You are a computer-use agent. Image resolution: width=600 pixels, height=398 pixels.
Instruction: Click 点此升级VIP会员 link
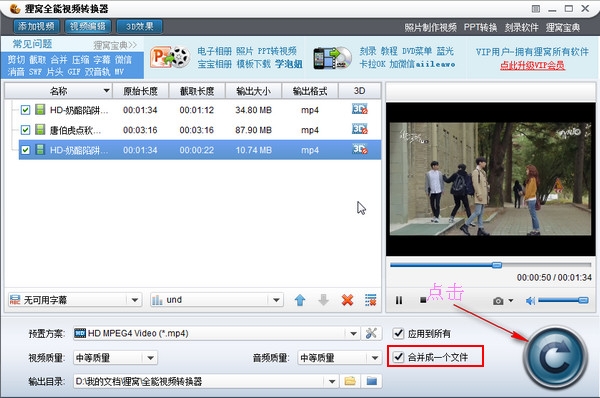tap(532, 65)
